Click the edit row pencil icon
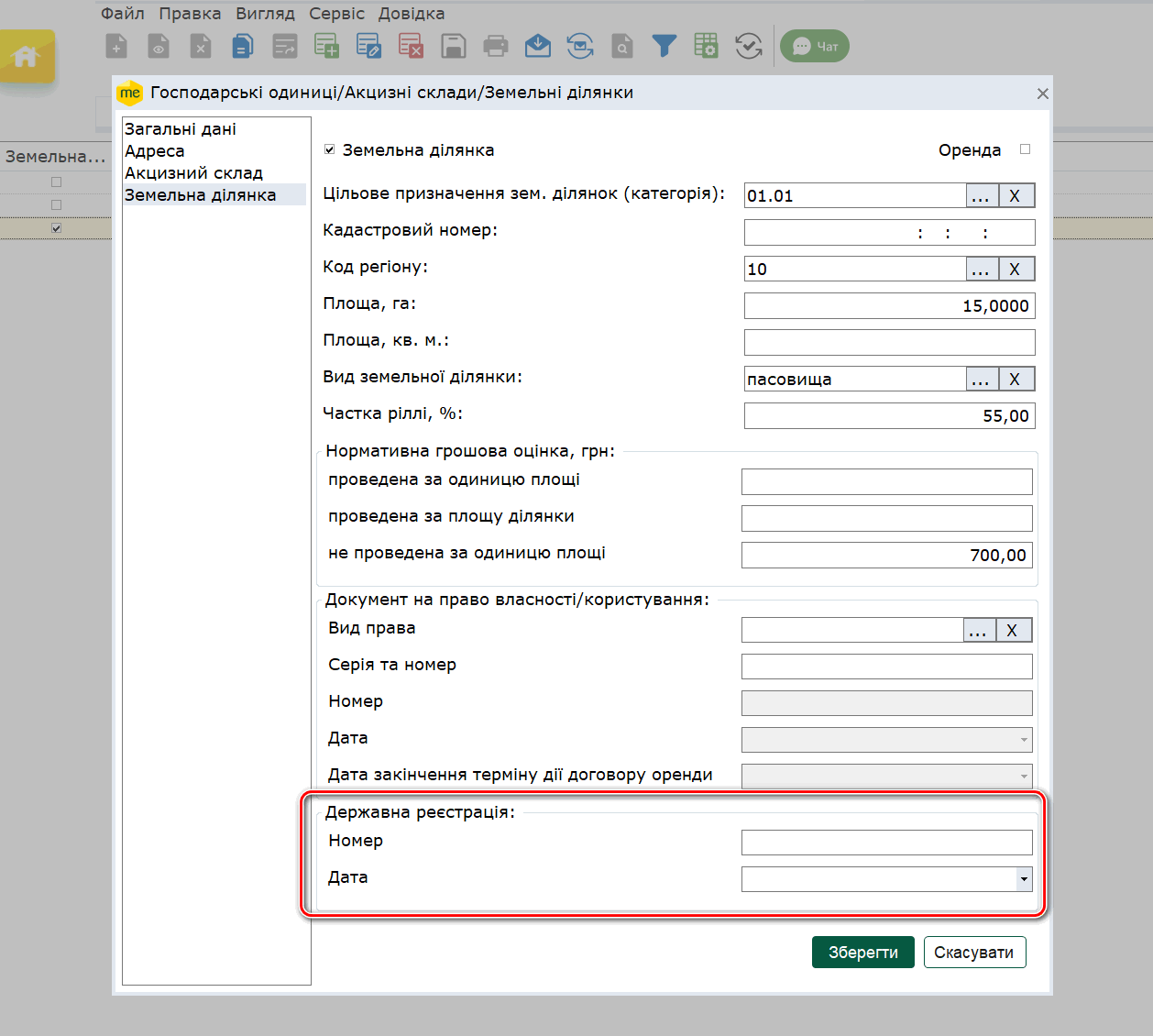 point(368,46)
